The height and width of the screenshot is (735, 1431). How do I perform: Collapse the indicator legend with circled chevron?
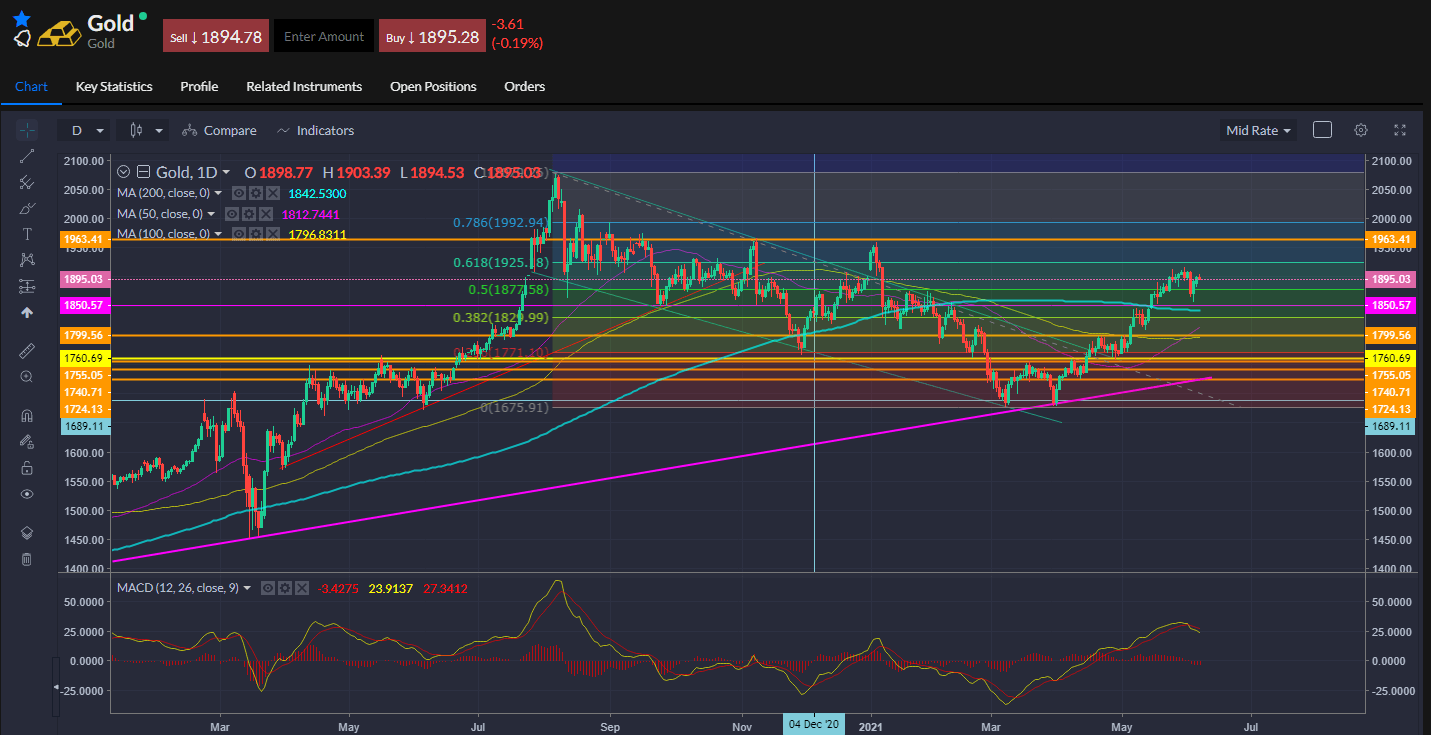point(124,172)
